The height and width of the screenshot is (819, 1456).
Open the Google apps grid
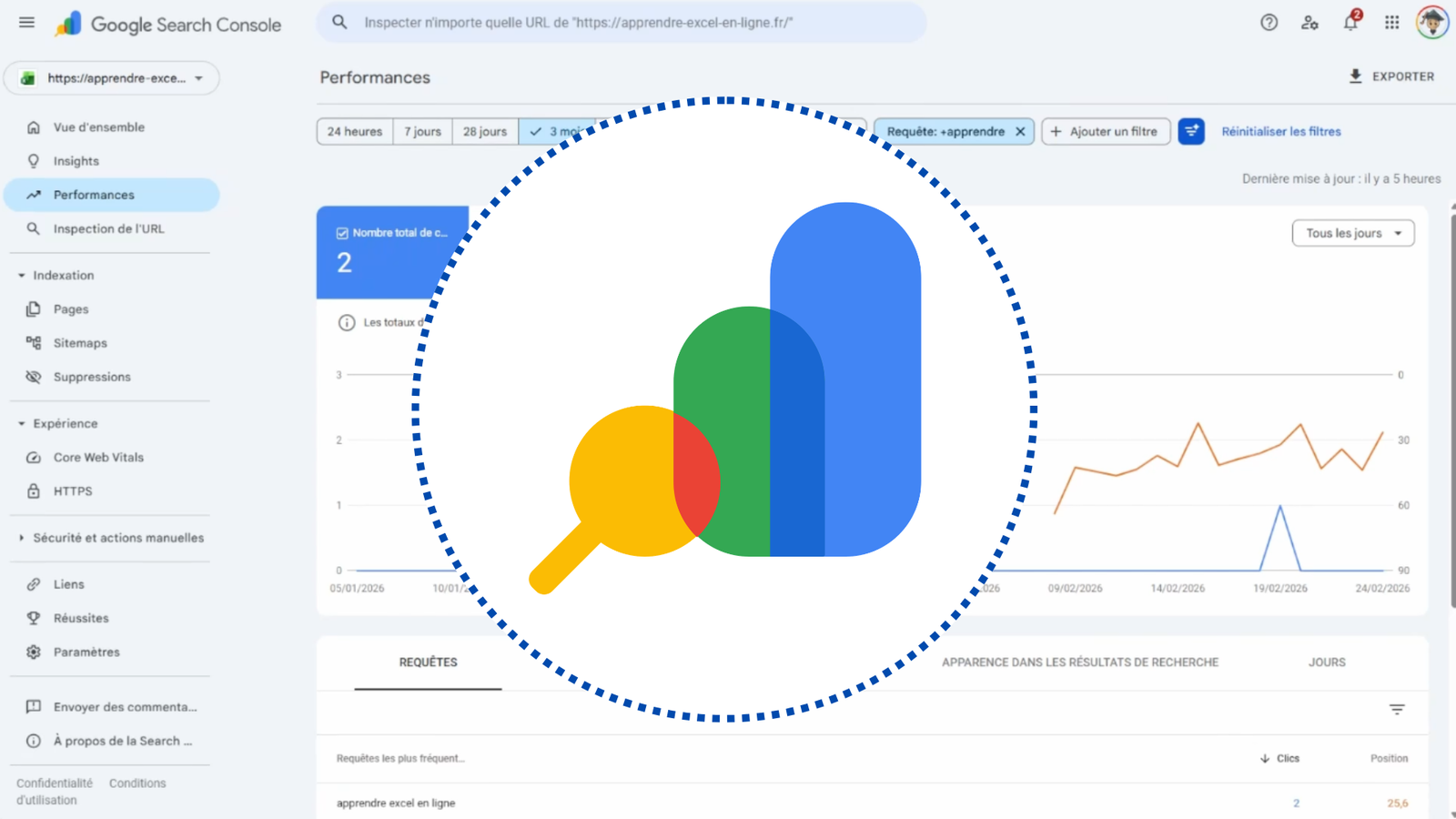click(x=1390, y=23)
